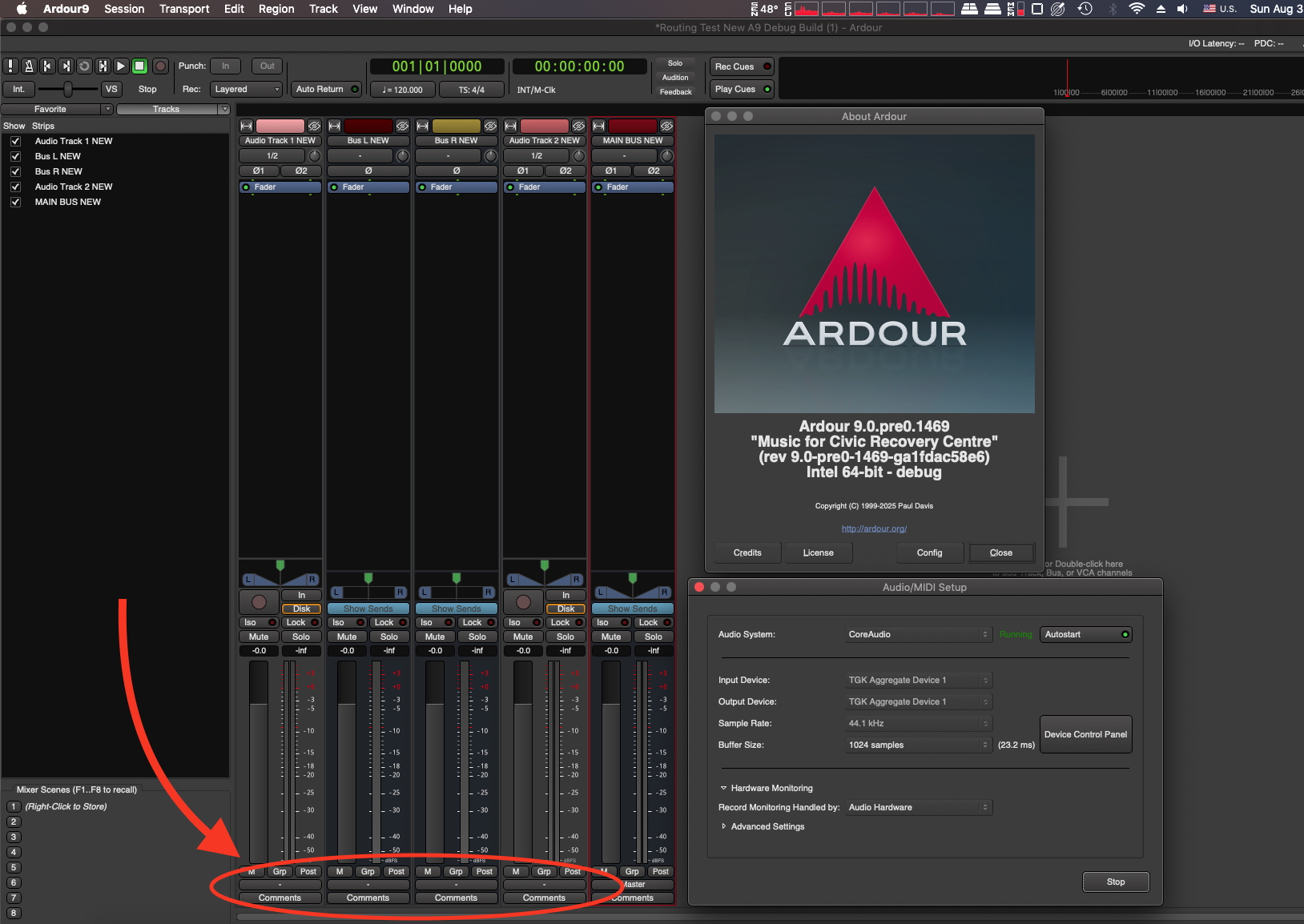Click the global record button
Screen dimensions: 1304x924
(161, 66)
